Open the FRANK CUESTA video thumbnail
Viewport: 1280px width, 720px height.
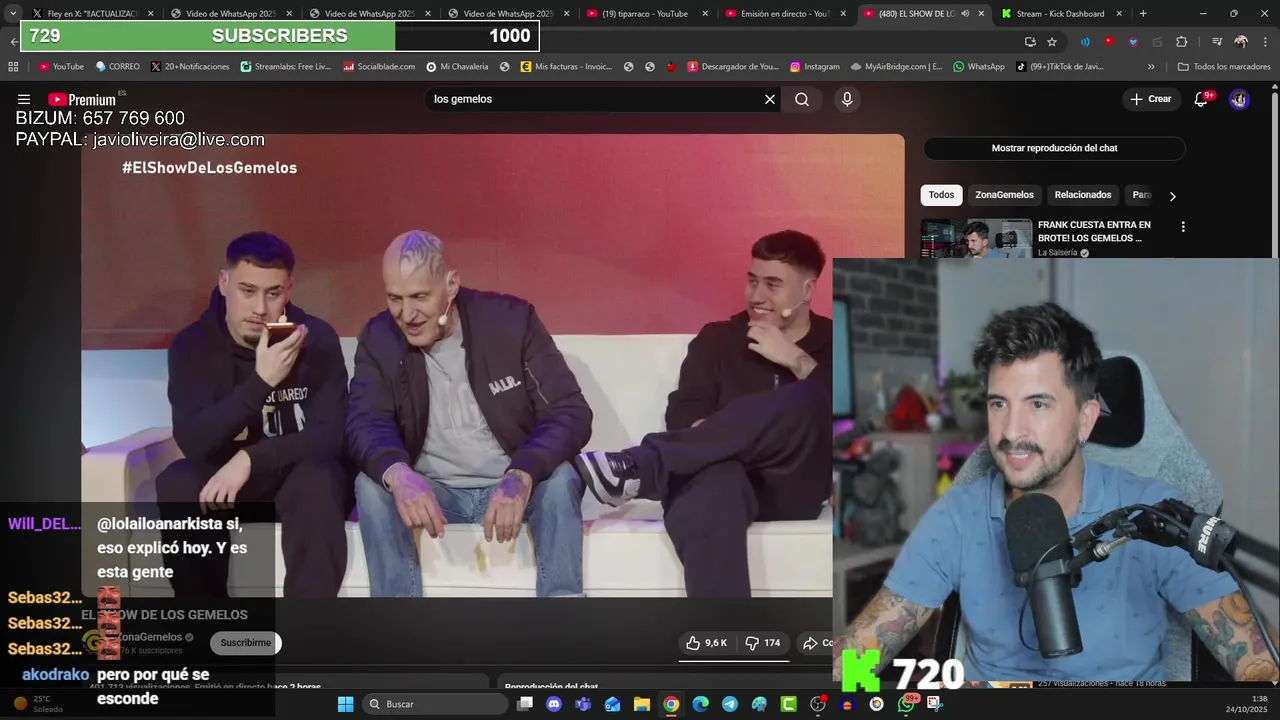click(x=976, y=239)
